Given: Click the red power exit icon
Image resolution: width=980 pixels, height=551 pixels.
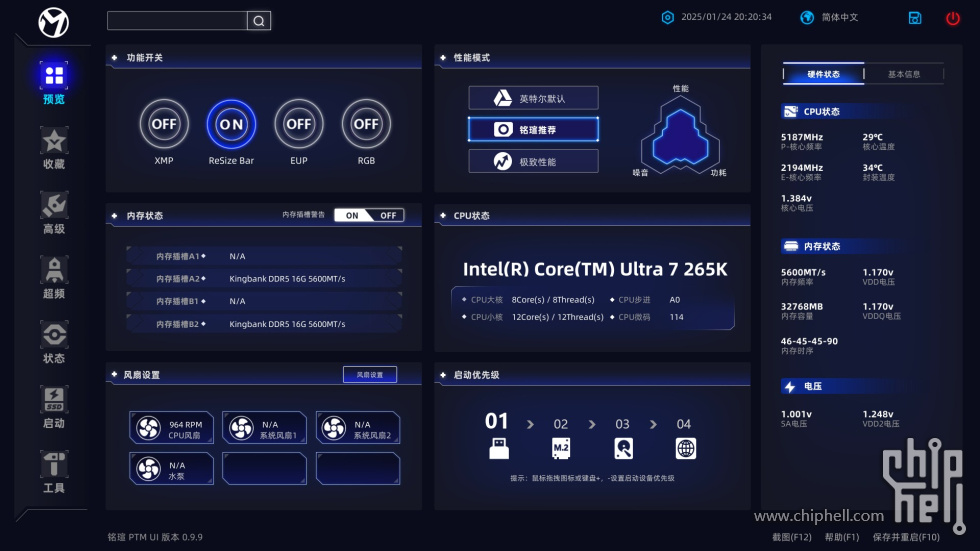Looking at the screenshot, I should [952, 18].
